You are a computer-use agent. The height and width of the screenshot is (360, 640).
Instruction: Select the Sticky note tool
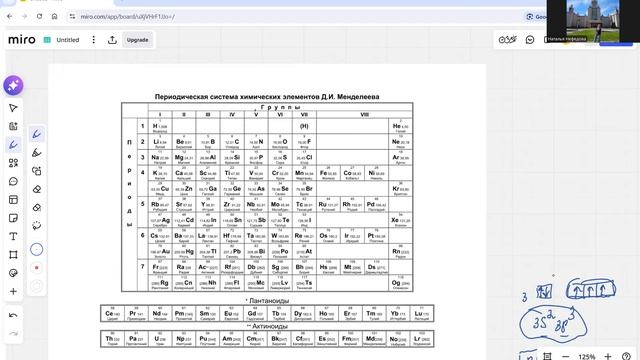[x=13, y=218]
